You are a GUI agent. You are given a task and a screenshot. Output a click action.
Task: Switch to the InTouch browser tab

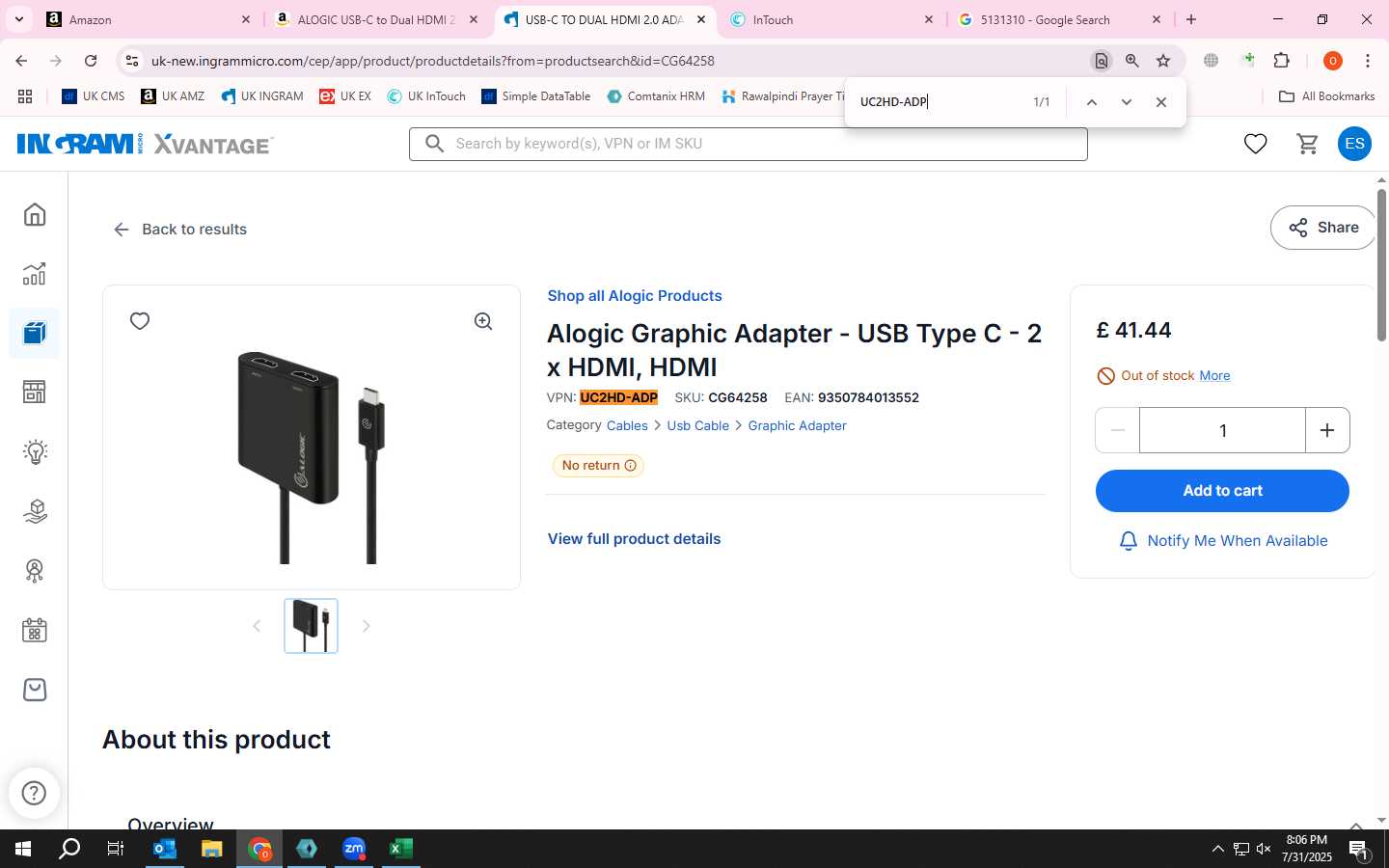point(831,19)
